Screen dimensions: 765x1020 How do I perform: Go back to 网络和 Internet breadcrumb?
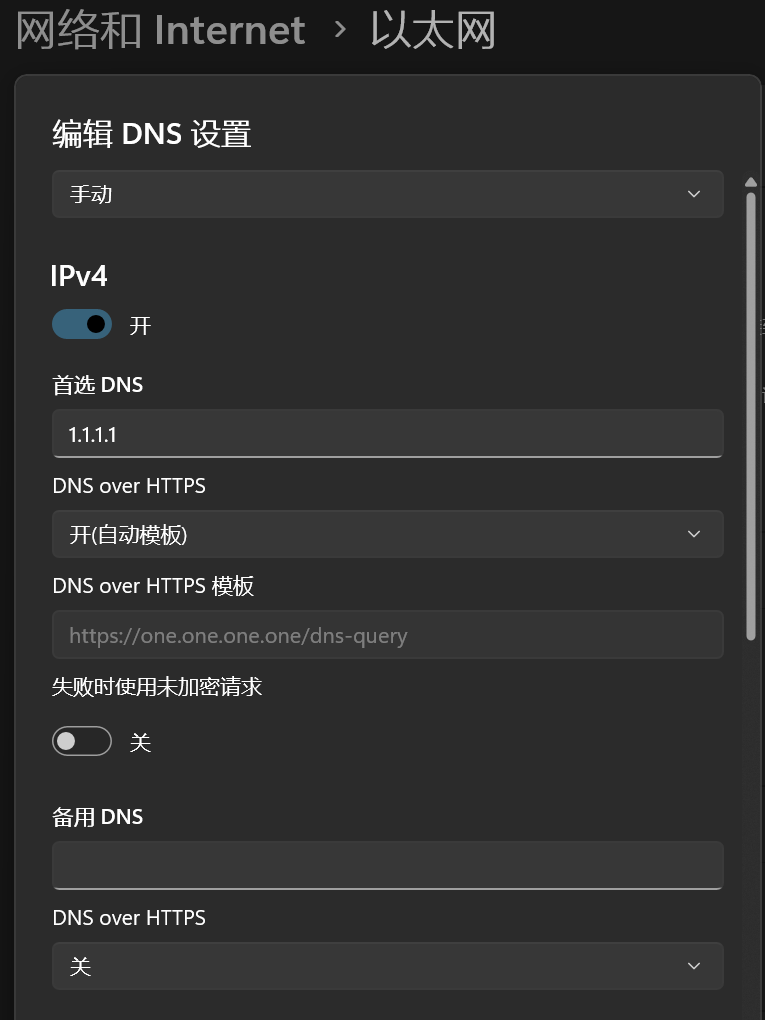click(x=161, y=30)
